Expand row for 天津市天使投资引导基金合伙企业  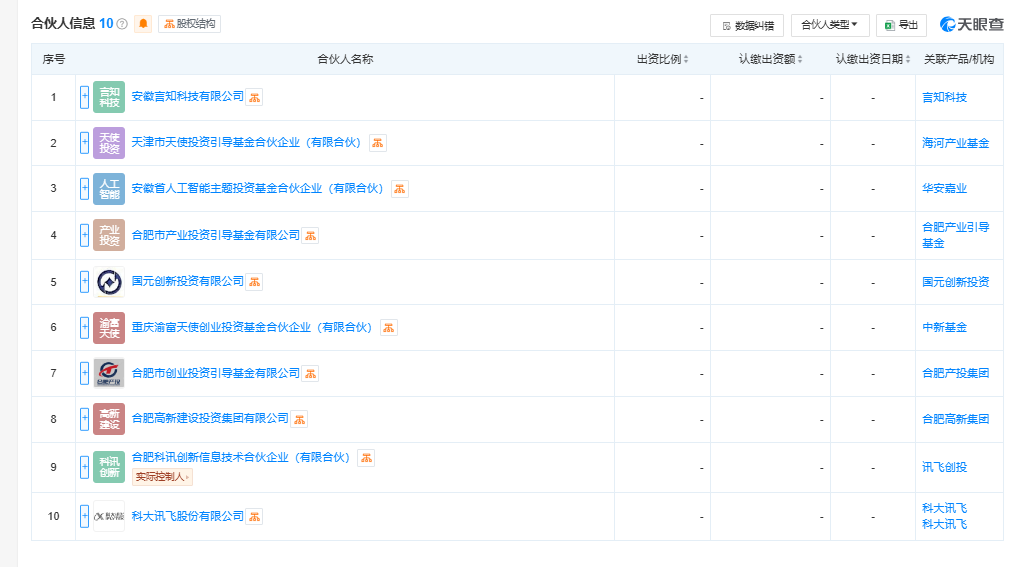(84, 142)
